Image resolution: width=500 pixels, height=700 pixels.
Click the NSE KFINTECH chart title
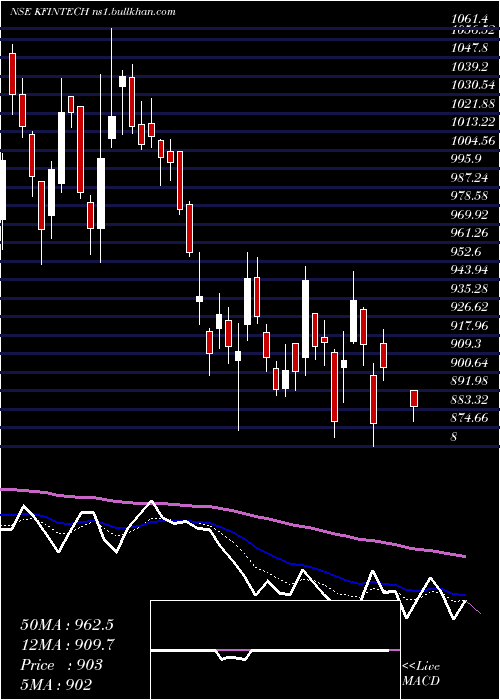(93, 12)
